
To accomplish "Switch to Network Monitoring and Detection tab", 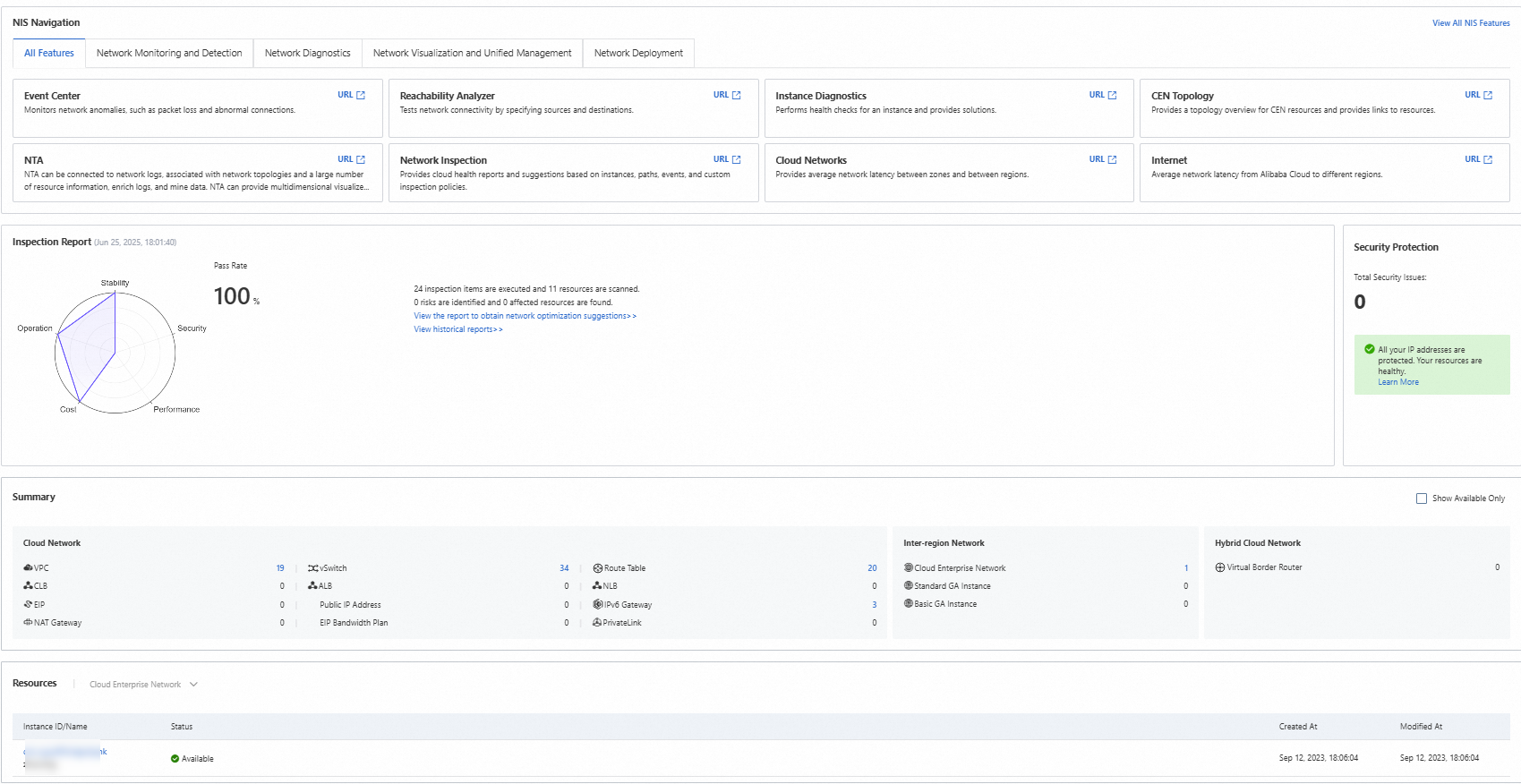I will (x=169, y=53).
